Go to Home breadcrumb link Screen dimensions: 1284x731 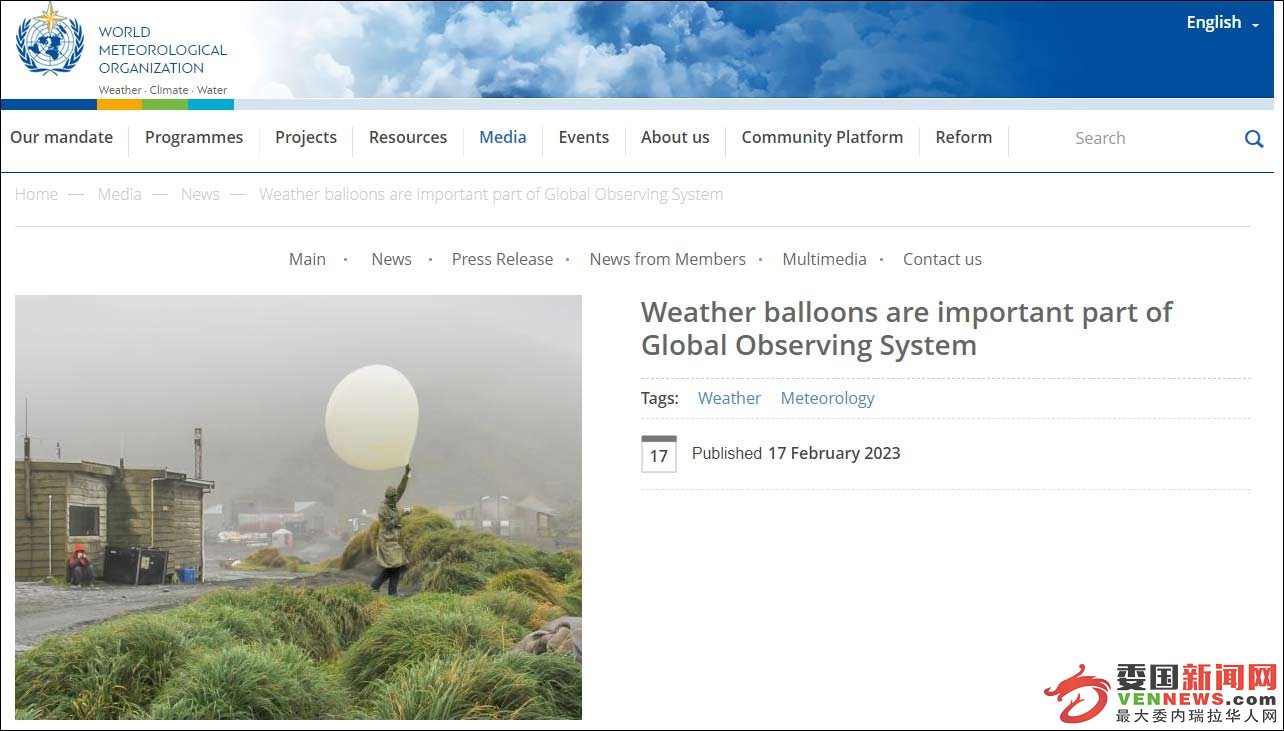pyautogui.click(x=36, y=194)
